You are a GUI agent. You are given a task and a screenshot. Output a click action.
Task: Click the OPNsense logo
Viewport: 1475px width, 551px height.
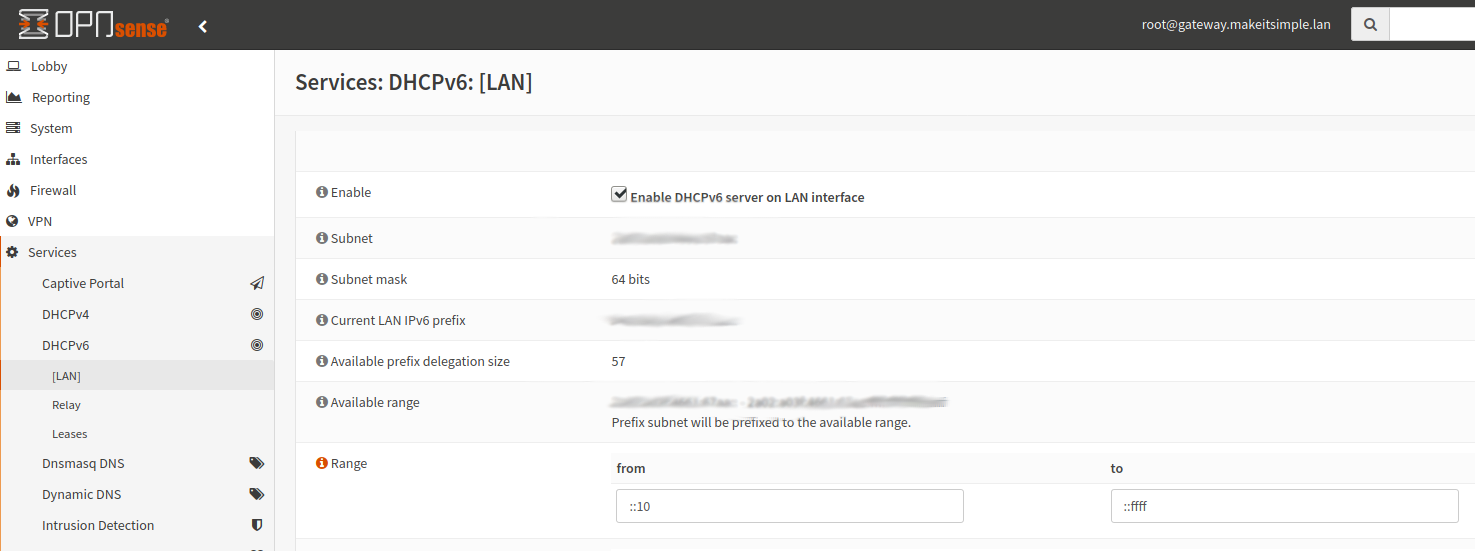pyautogui.click(x=93, y=25)
